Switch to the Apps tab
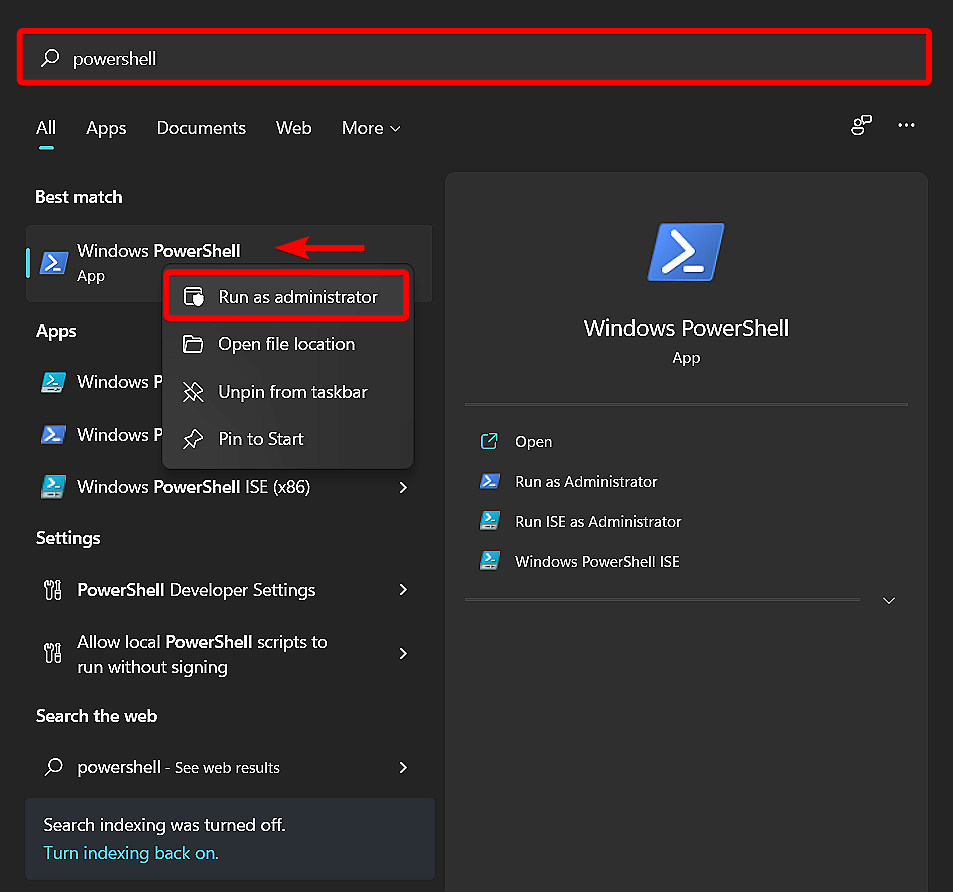Image resolution: width=953 pixels, height=892 pixels. tap(106, 128)
